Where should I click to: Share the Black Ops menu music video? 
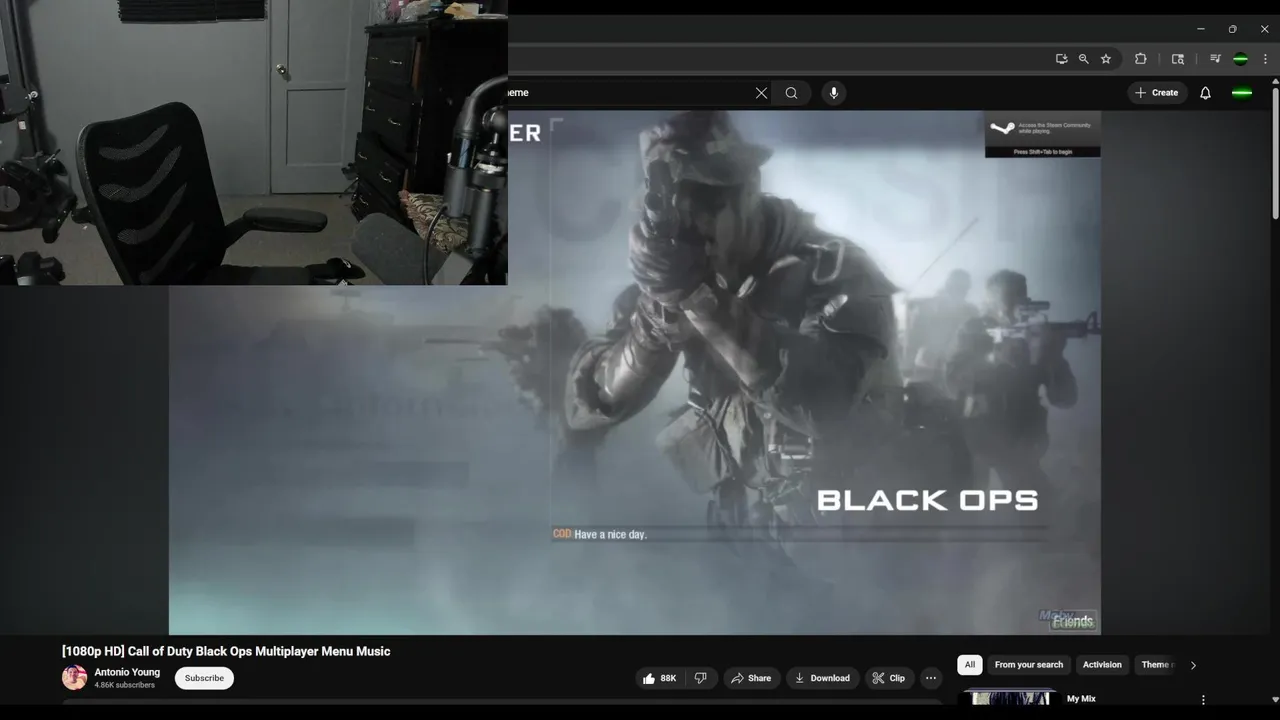(751, 678)
